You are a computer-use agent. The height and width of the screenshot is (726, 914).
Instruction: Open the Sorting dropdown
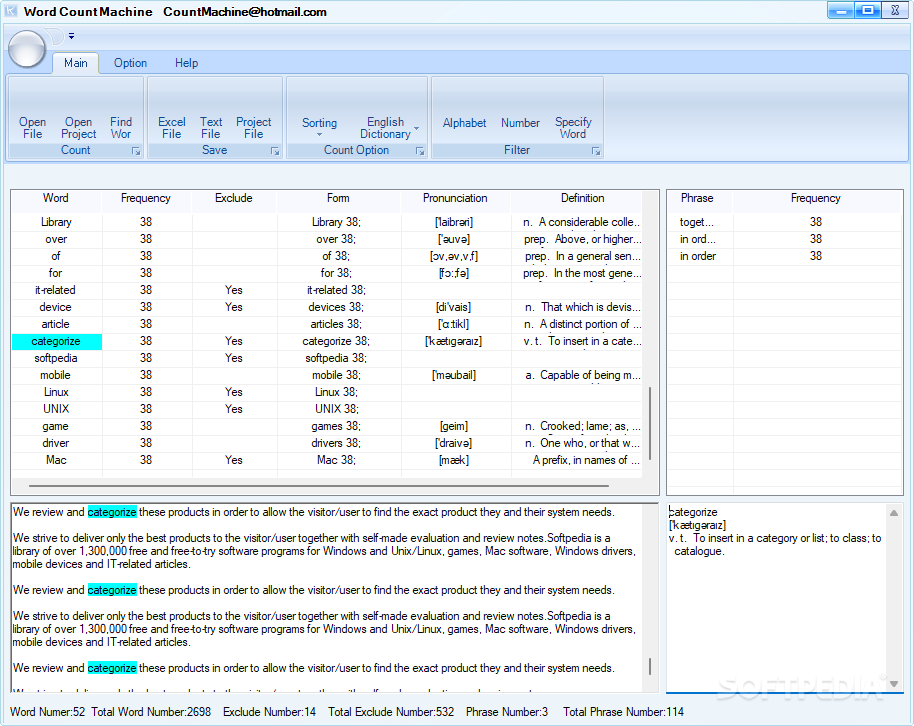point(319,127)
